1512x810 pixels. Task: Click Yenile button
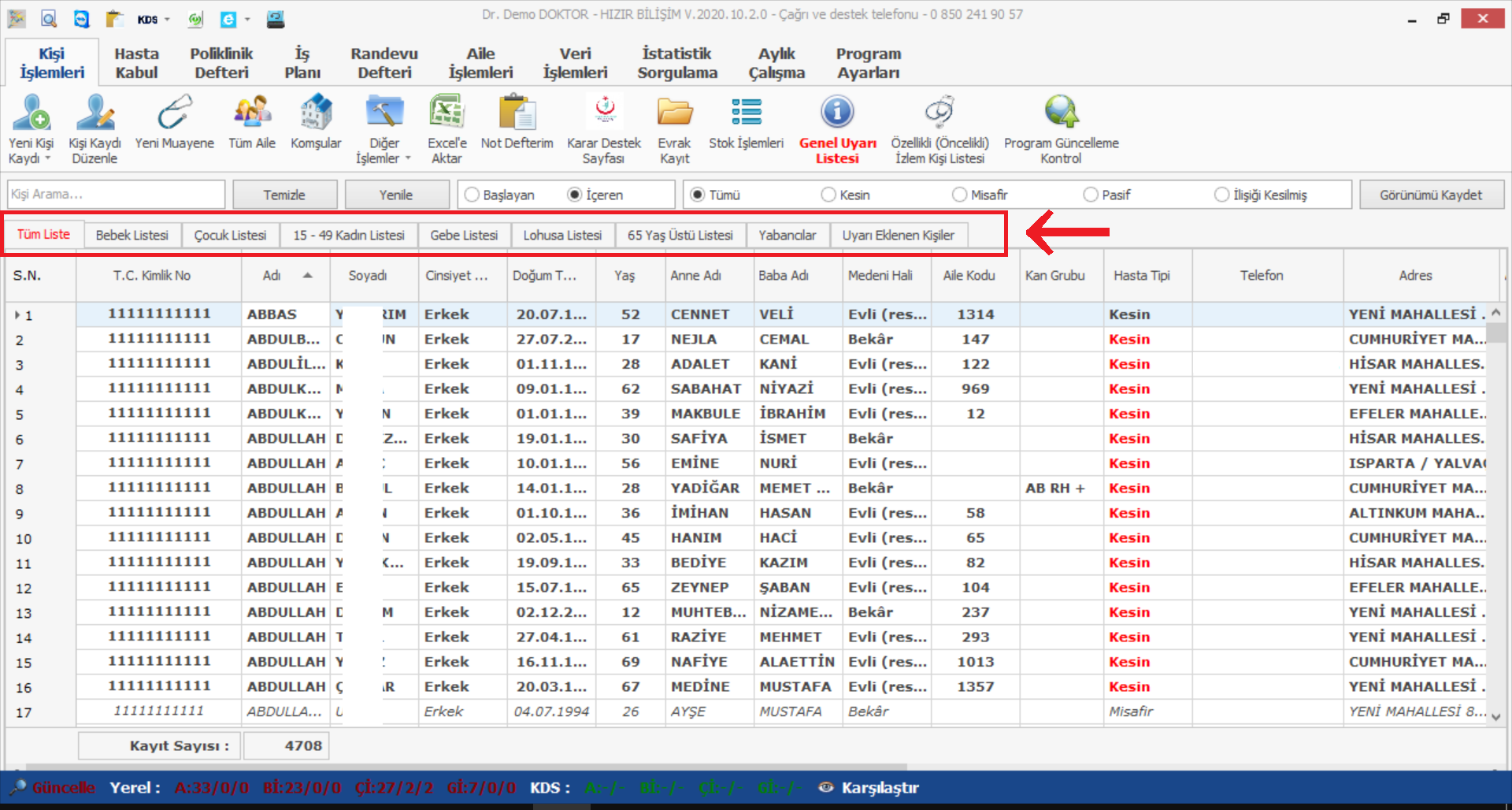[x=396, y=195]
